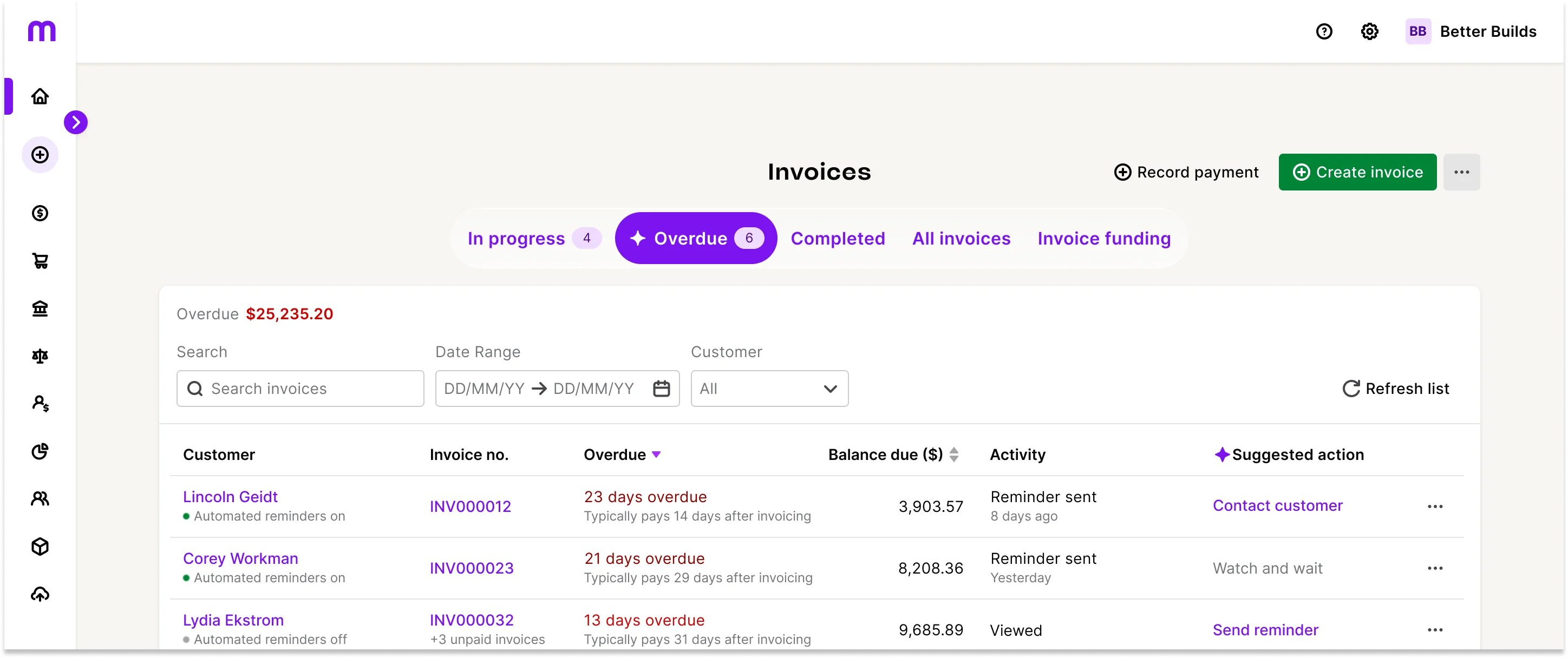Change sorting with the Overdue column arrow
Viewport: 1568px width, 658px height.
(657, 455)
